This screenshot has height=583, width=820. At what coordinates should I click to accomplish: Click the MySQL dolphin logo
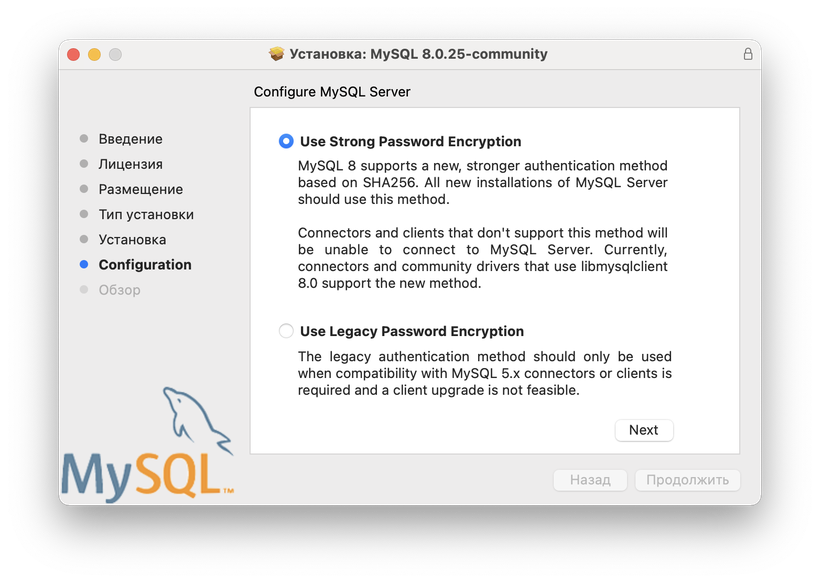pos(150,445)
